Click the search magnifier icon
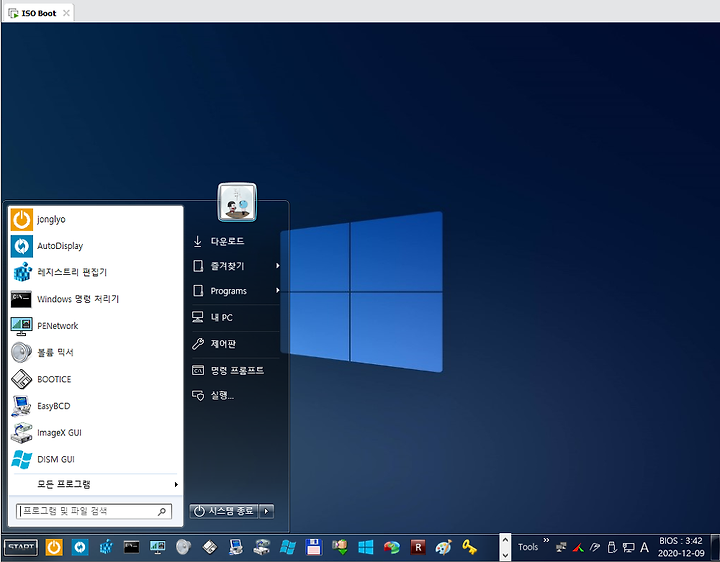This screenshot has width=720, height=562. pyautogui.click(x=162, y=511)
